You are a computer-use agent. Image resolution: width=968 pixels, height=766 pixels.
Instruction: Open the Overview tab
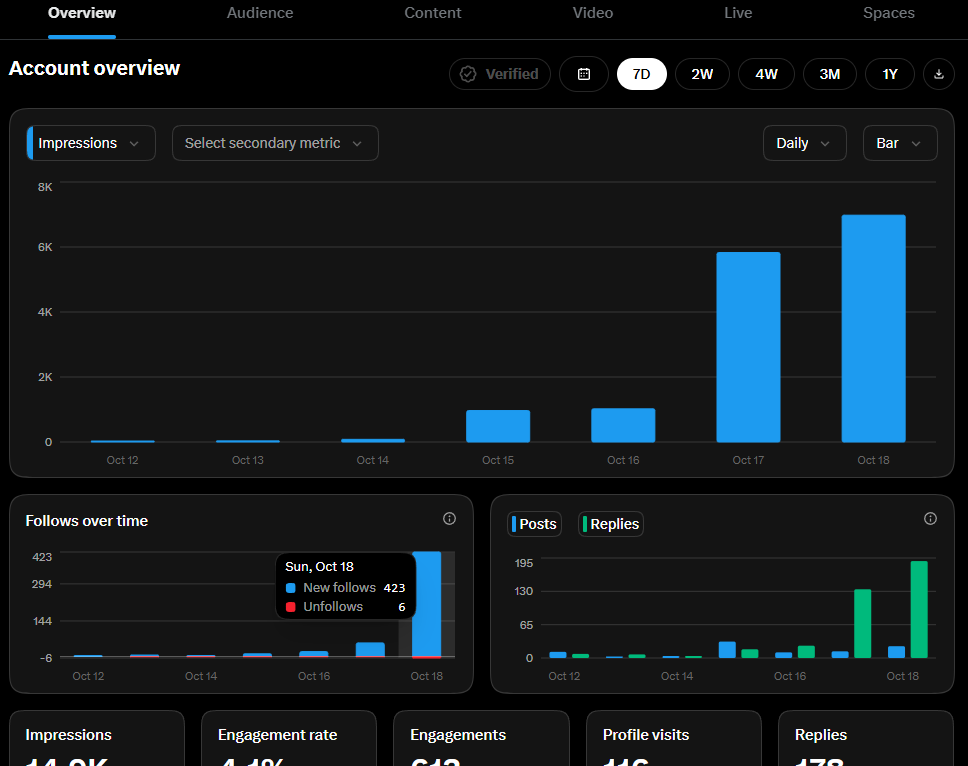pos(82,13)
